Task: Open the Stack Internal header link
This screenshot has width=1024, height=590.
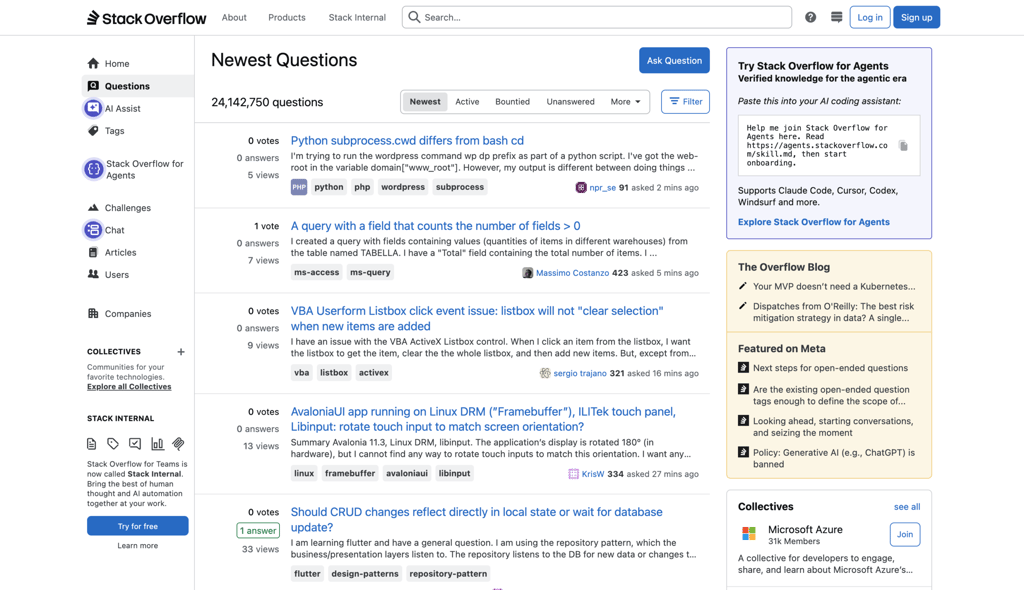Action: click(x=357, y=18)
